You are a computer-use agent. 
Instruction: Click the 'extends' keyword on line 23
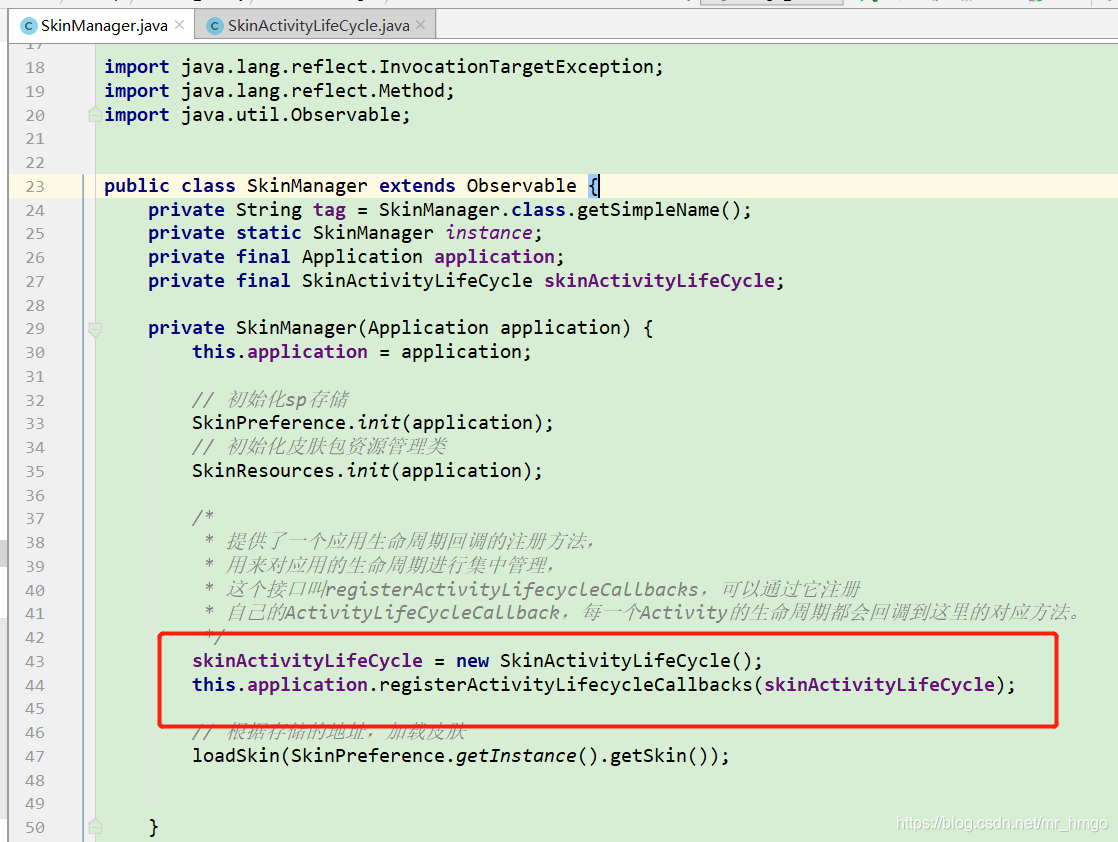417,186
